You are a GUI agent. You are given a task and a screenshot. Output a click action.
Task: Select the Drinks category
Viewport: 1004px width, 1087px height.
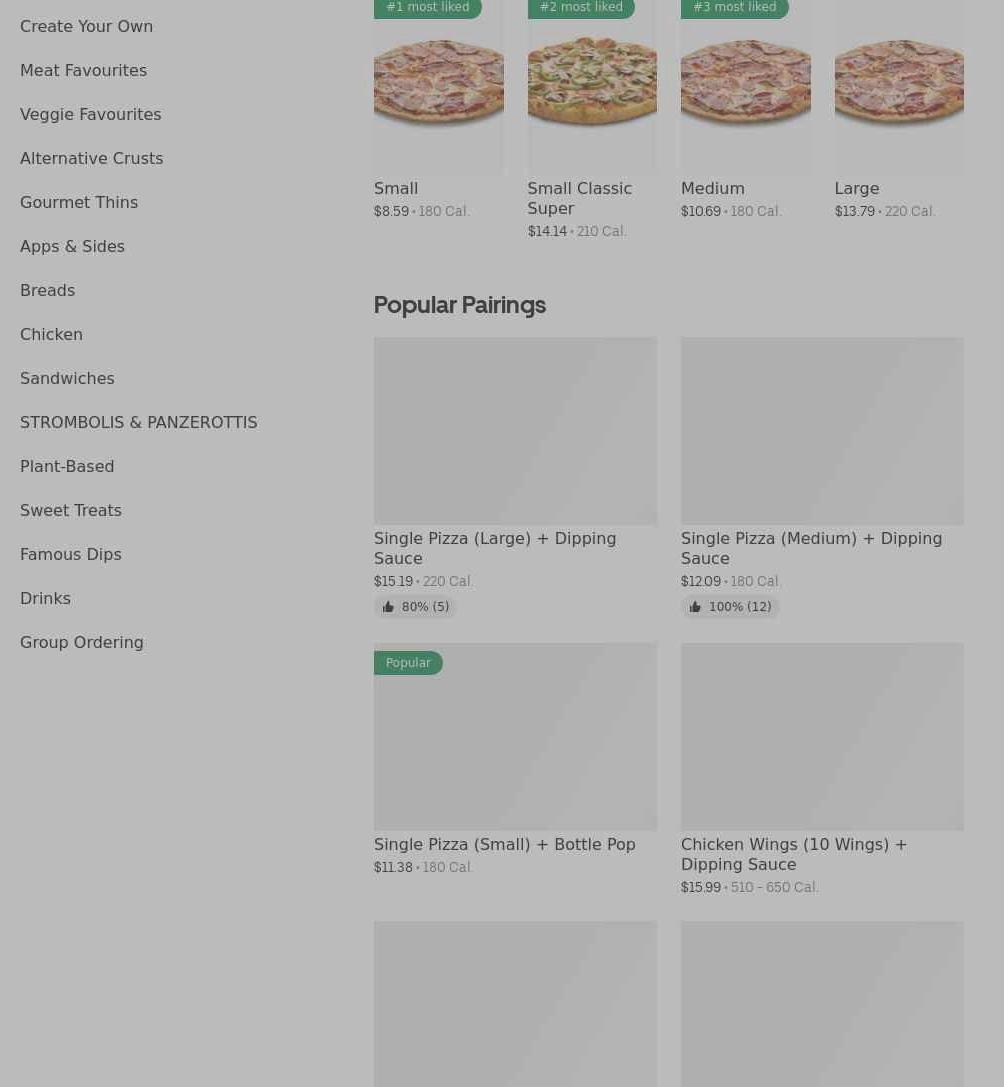coord(45,598)
